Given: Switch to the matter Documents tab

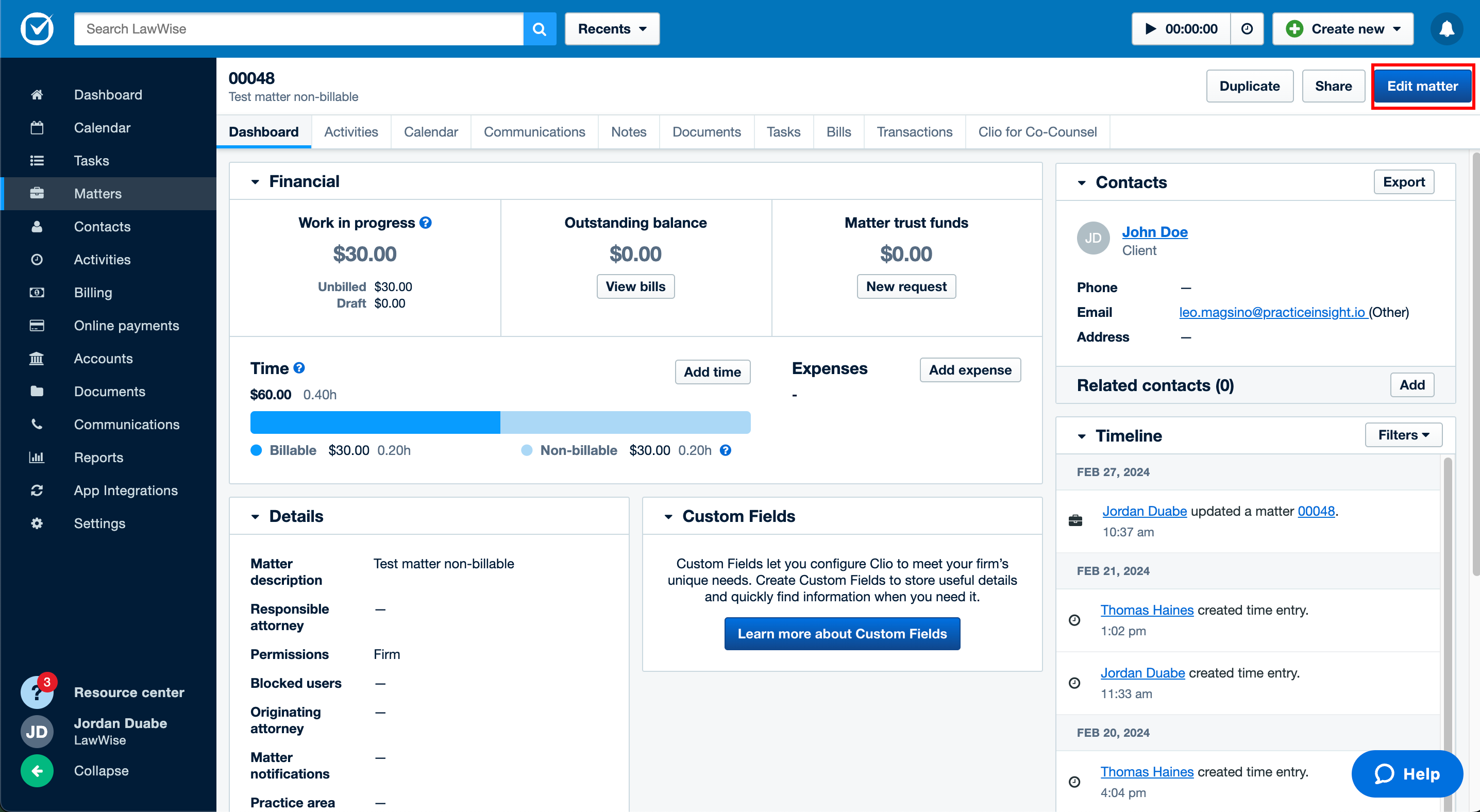Looking at the screenshot, I should 707,131.
